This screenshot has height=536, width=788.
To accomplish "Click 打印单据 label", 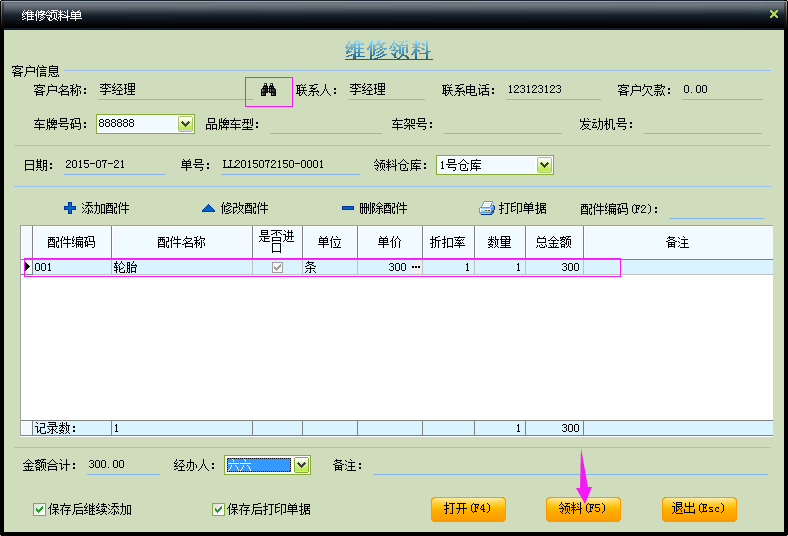I will click(522, 208).
